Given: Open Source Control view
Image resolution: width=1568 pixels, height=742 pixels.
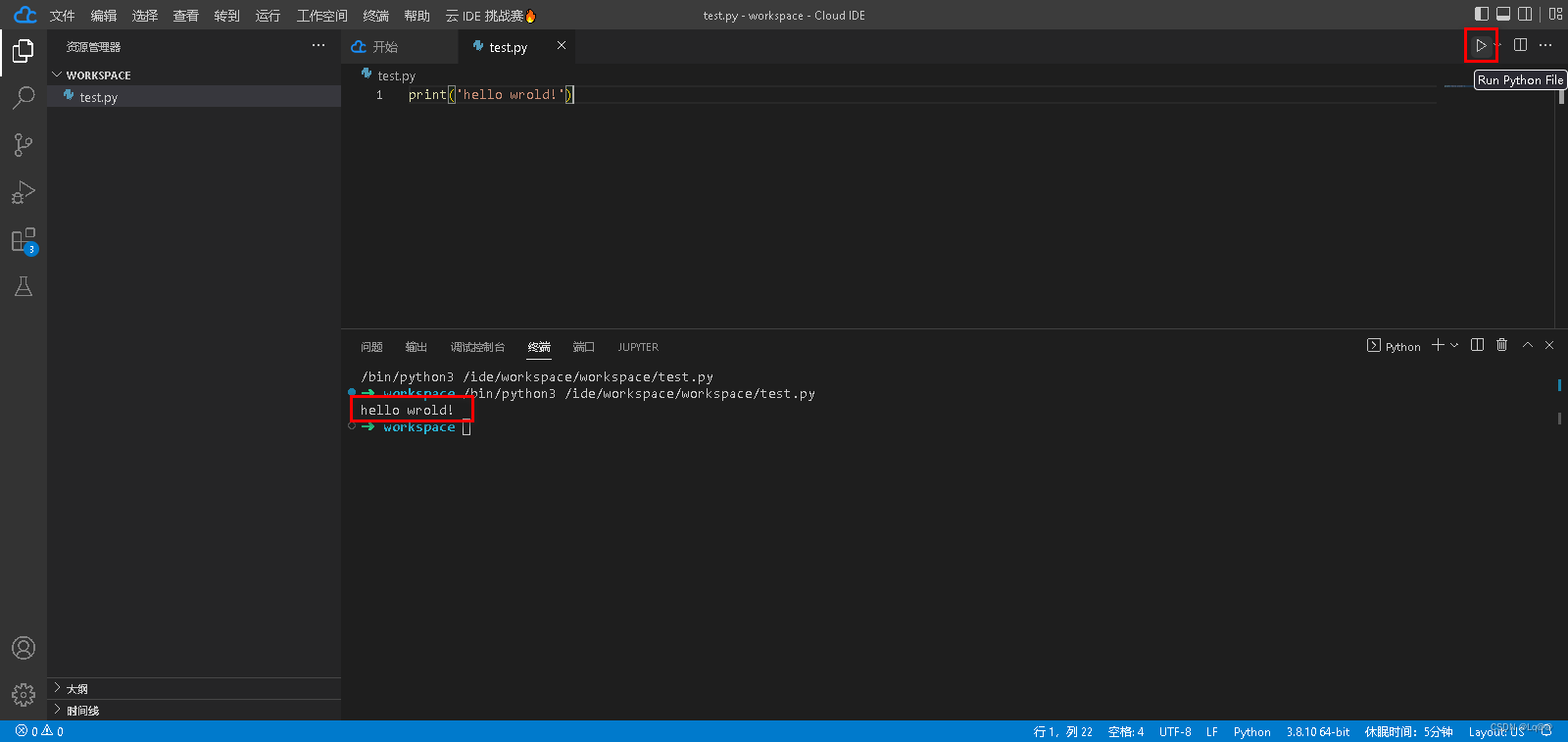Looking at the screenshot, I should point(24,145).
